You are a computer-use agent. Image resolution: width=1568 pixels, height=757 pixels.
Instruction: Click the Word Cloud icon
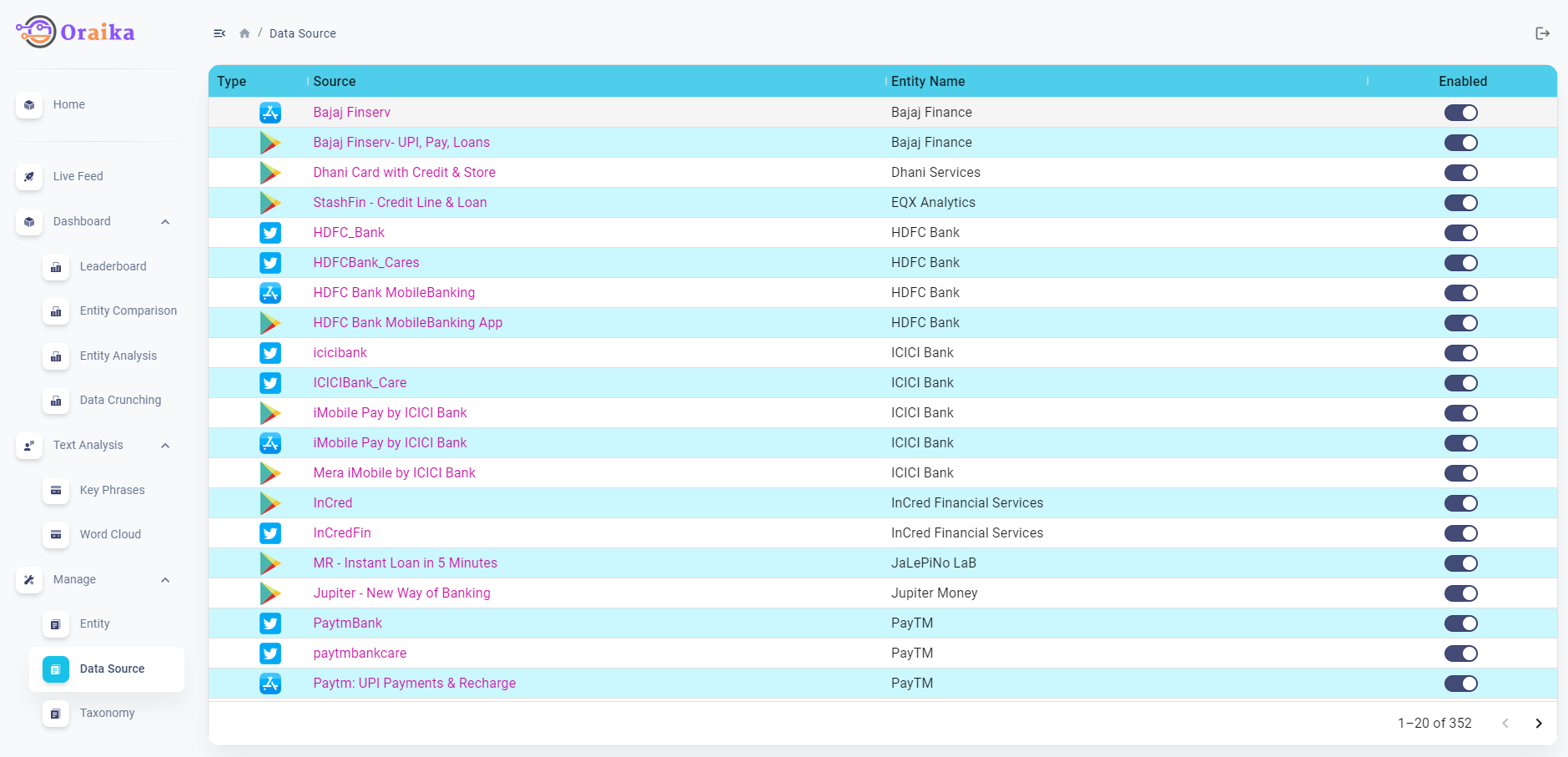(56, 535)
